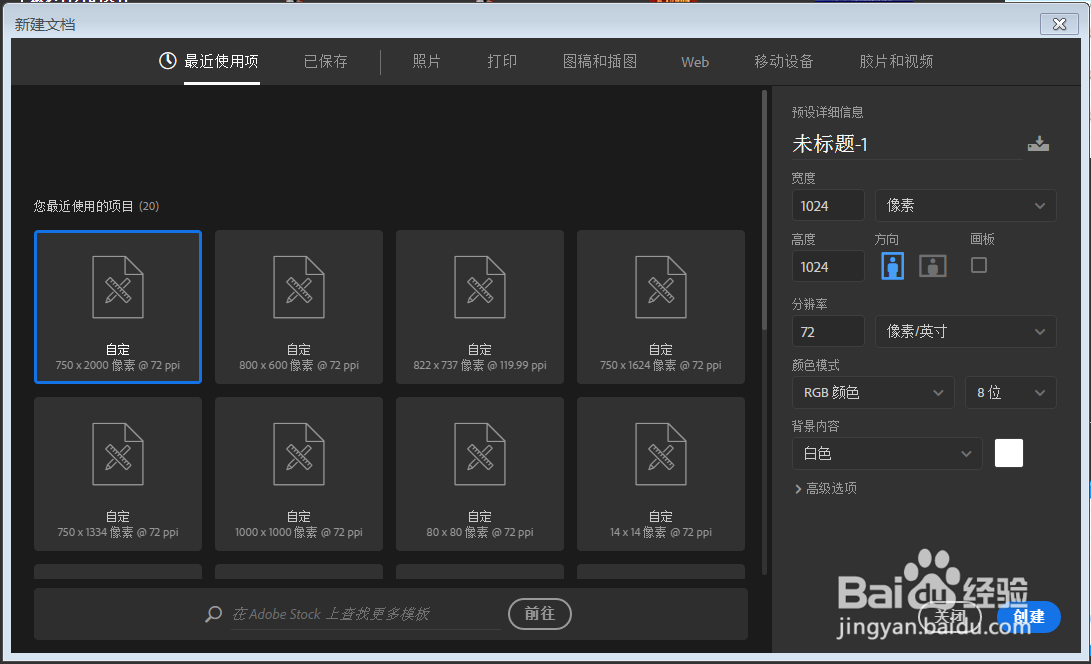This screenshot has height=664, width=1091.
Task: Click the text 750 x 1334 像素 @ 72 ppi
Action: 118,532
